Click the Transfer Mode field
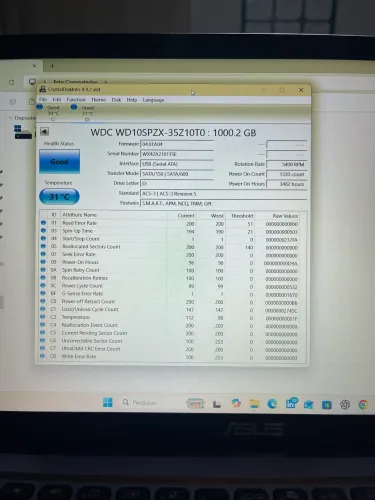The height and width of the screenshot is (500, 375). (x=177, y=174)
